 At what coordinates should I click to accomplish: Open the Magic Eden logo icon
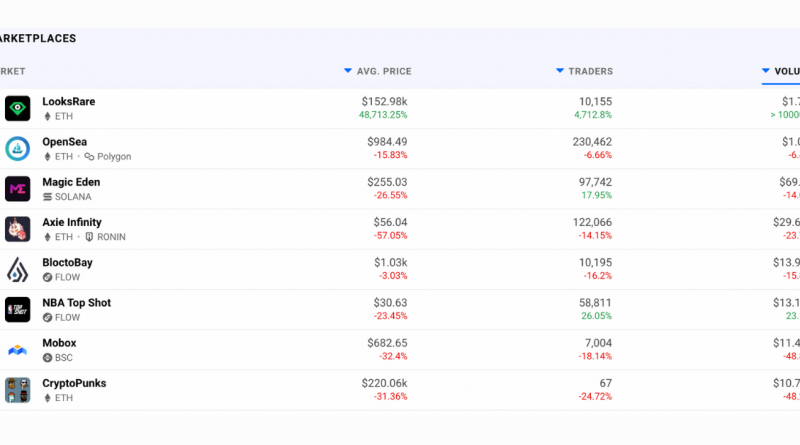(x=18, y=189)
